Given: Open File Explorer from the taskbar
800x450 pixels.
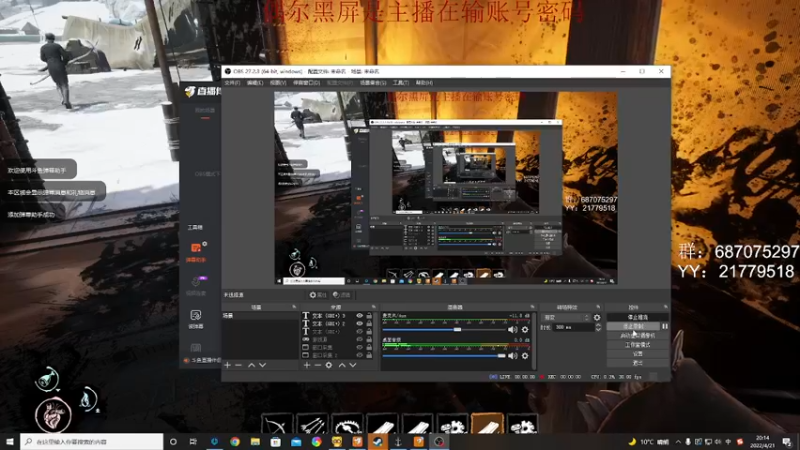Looking at the screenshot, I should pyautogui.click(x=255, y=441).
